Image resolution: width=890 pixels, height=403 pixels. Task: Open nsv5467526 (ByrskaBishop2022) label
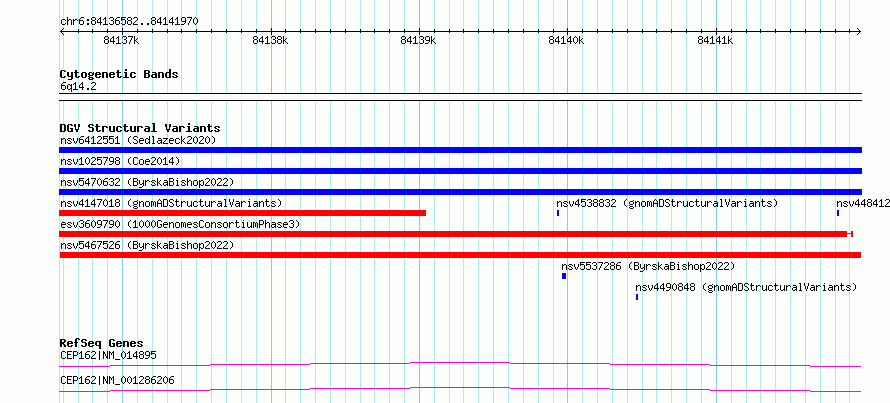[147, 245]
